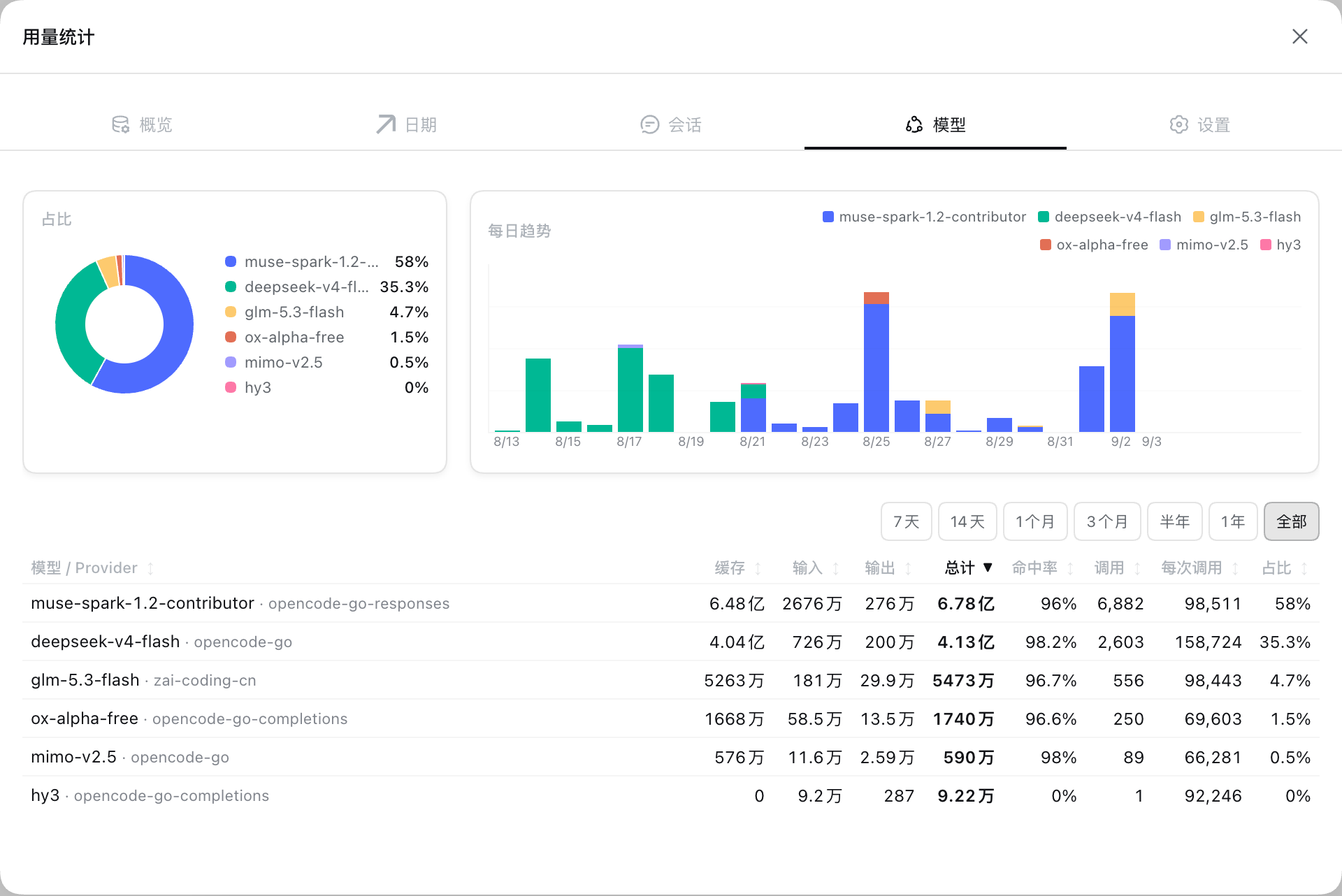The image size is (1342, 896).
Task: Click the arrow icon beside 日期
Action: pos(385,124)
